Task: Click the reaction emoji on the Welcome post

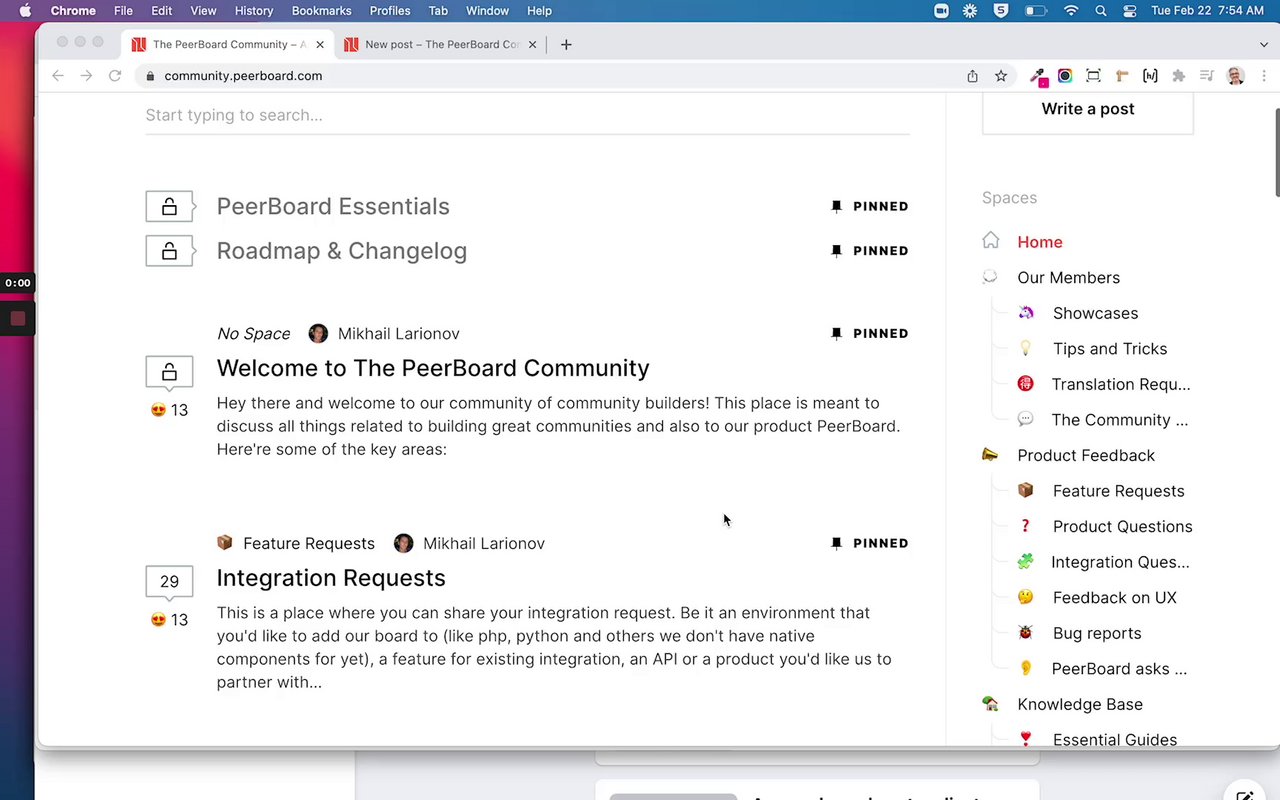Action: 158,410
